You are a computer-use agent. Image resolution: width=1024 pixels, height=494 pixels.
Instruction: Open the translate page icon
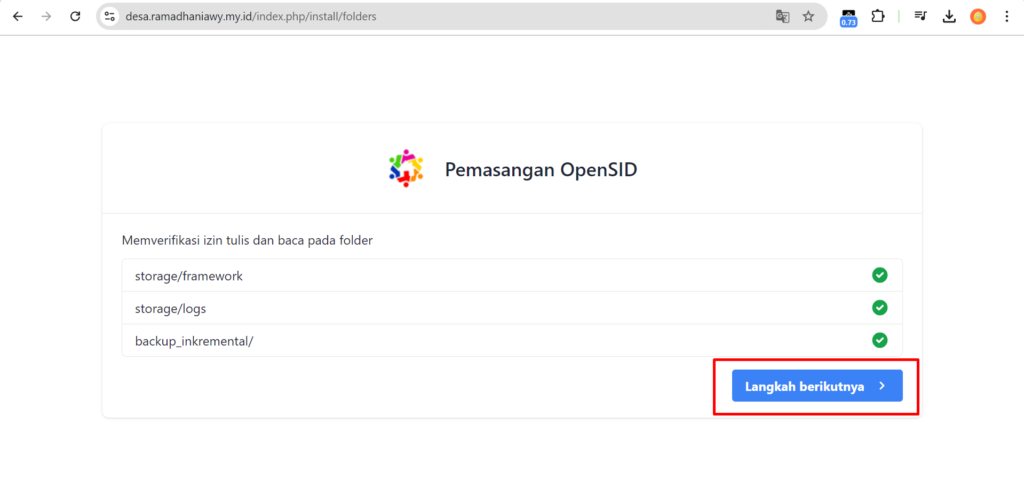(x=782, y=17)
